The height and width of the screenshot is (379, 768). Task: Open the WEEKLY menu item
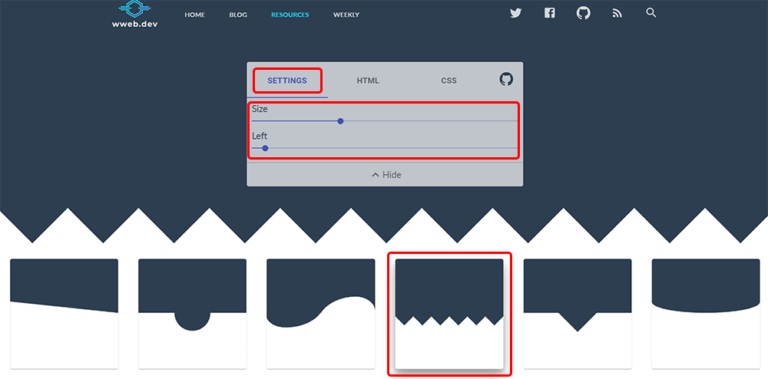click(346, 15)
